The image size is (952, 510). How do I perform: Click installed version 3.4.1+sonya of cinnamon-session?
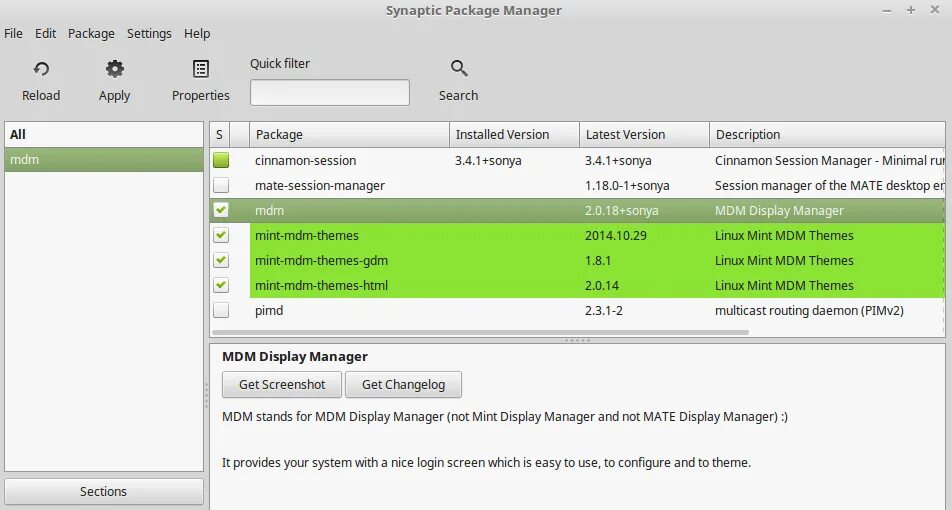488,160
